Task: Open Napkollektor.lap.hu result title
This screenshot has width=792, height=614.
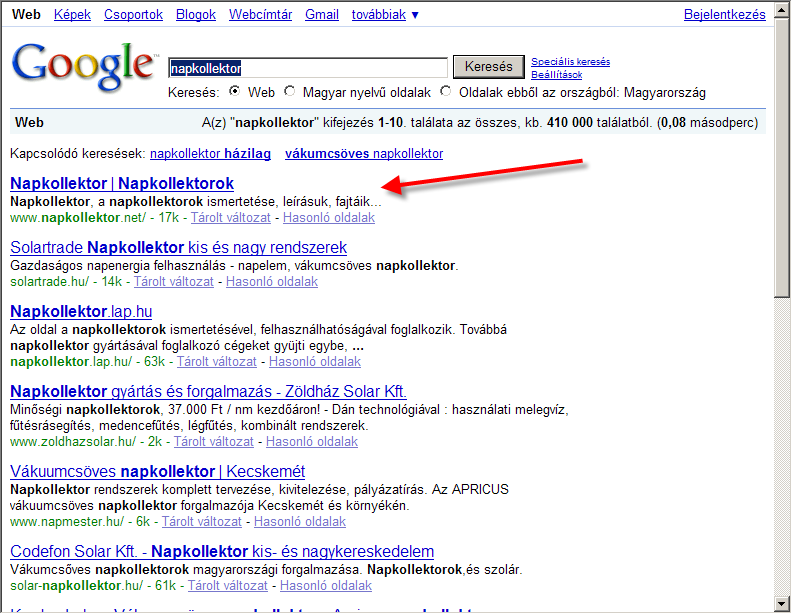Action: pos(81,312)
